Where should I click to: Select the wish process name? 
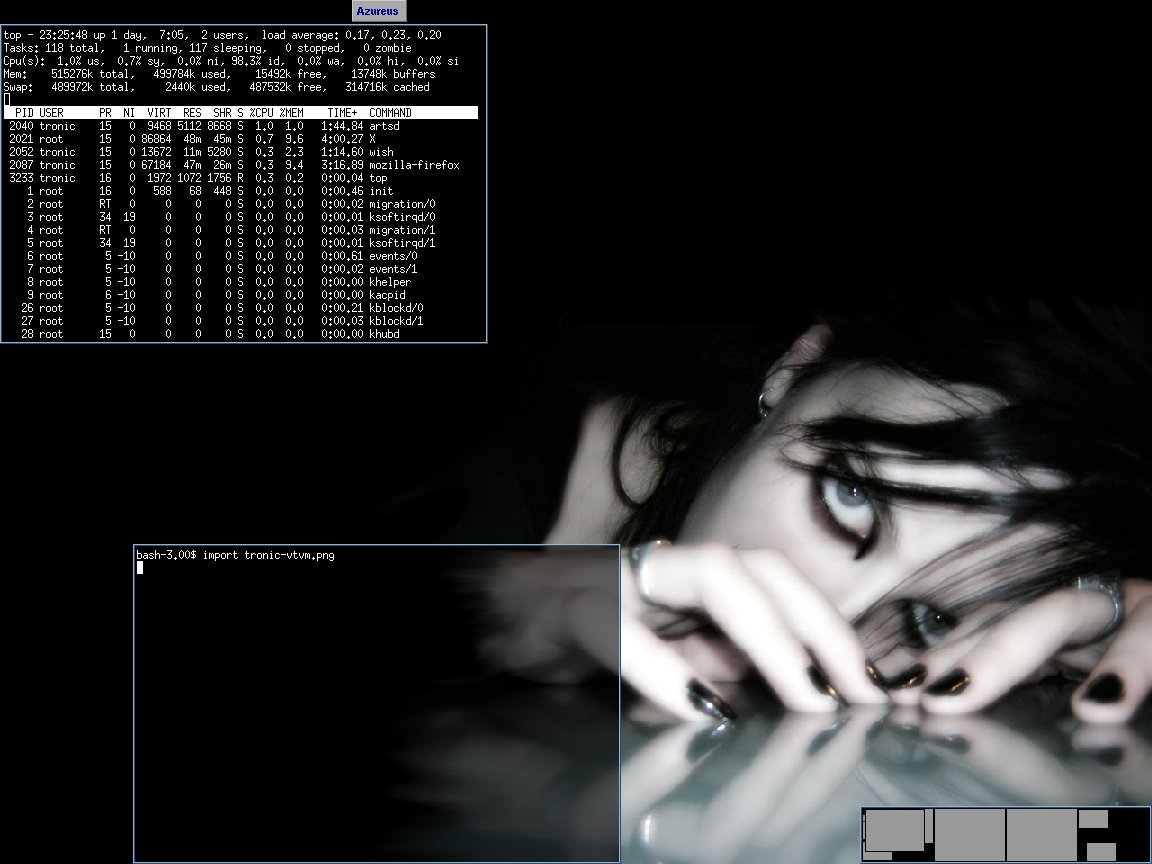click(x=381, y=152)
